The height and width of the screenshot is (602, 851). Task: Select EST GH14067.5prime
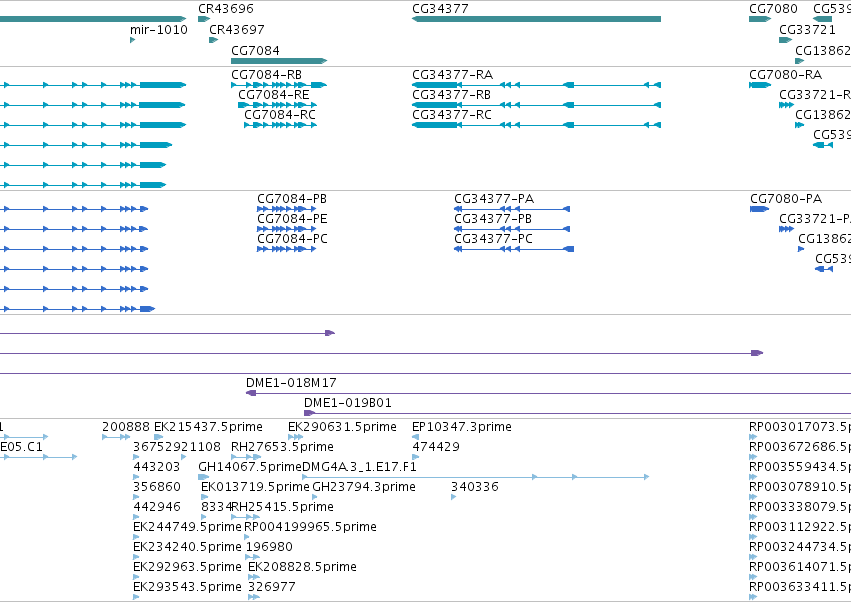(x=250, y=467)
